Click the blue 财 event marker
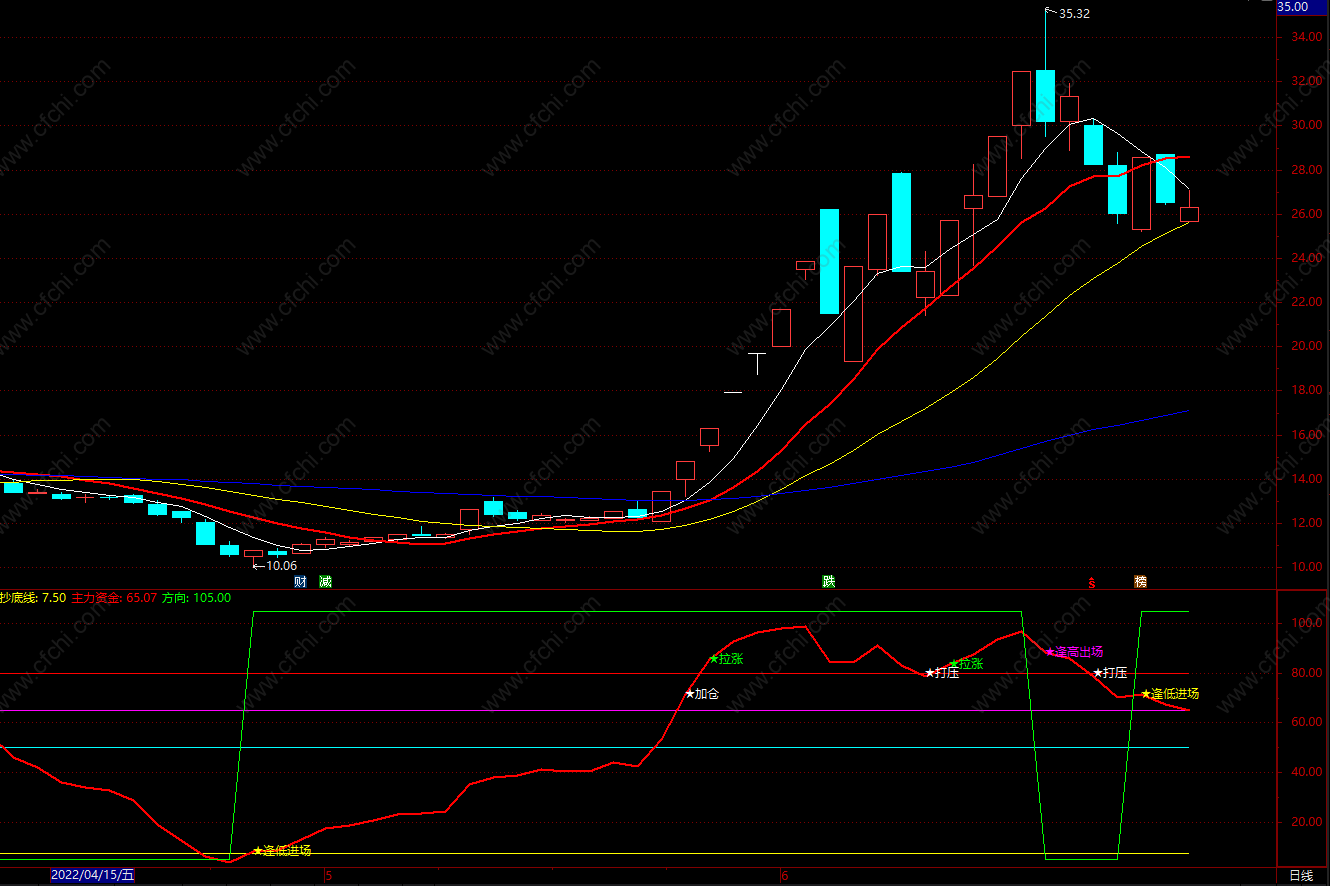 pos(299,582)
